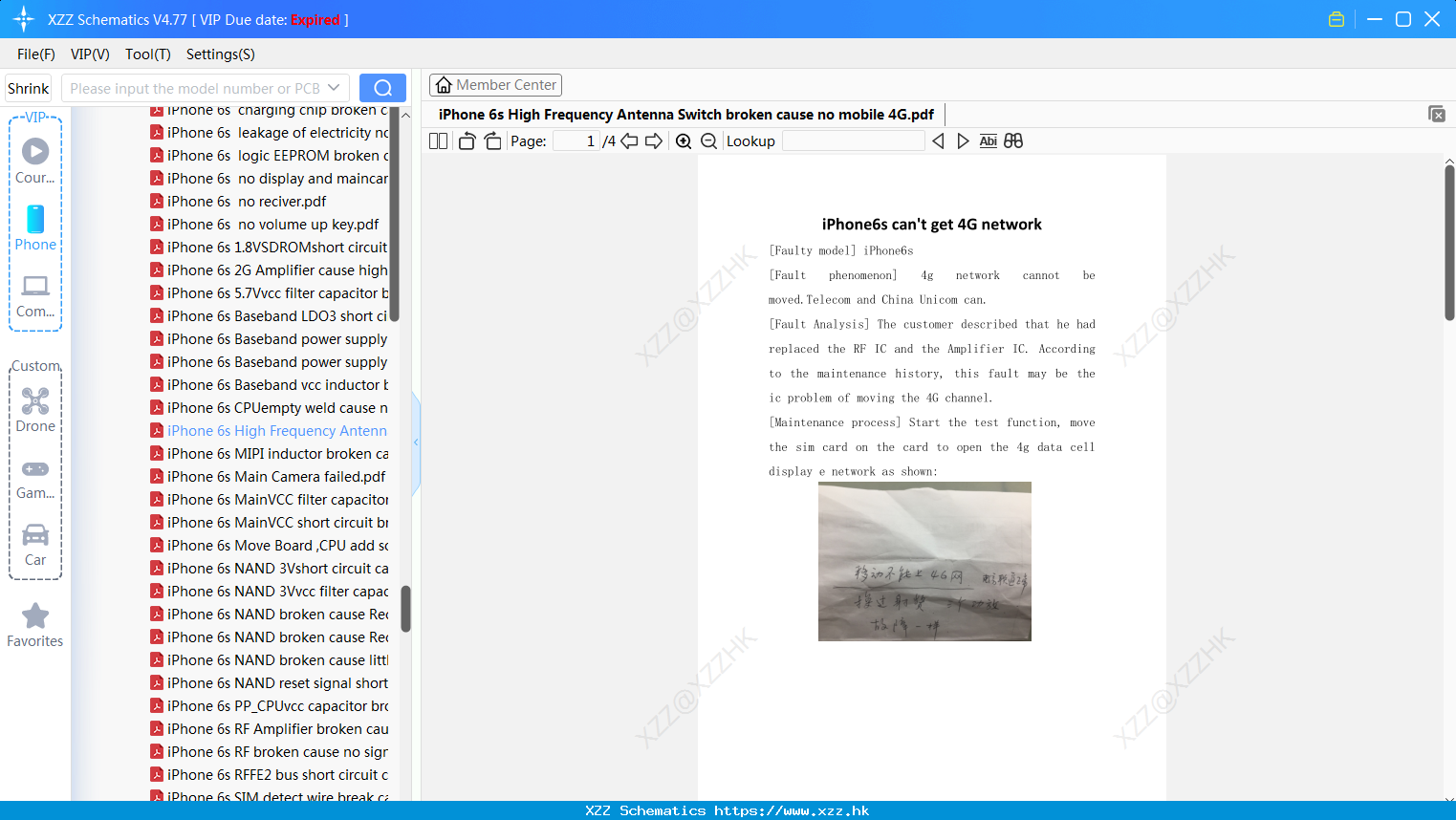Collapse the file list side panel handle
This screenshot has width=1456, height=820.
[x=416, y=442]
